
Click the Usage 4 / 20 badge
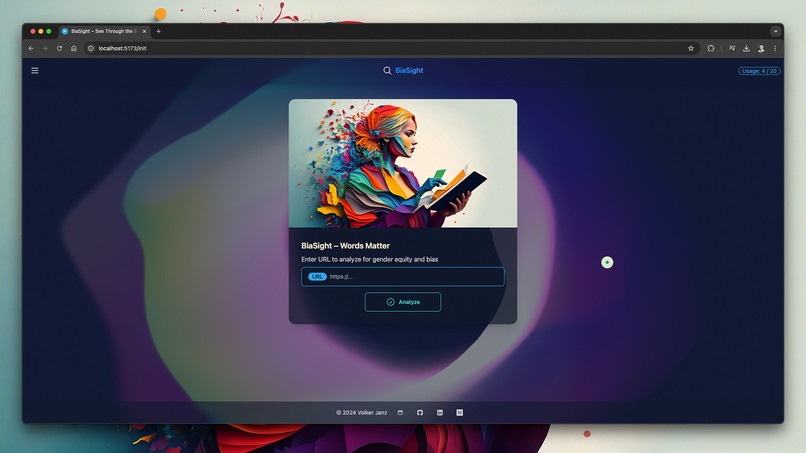pyautogui.click(x=759, y=71)
